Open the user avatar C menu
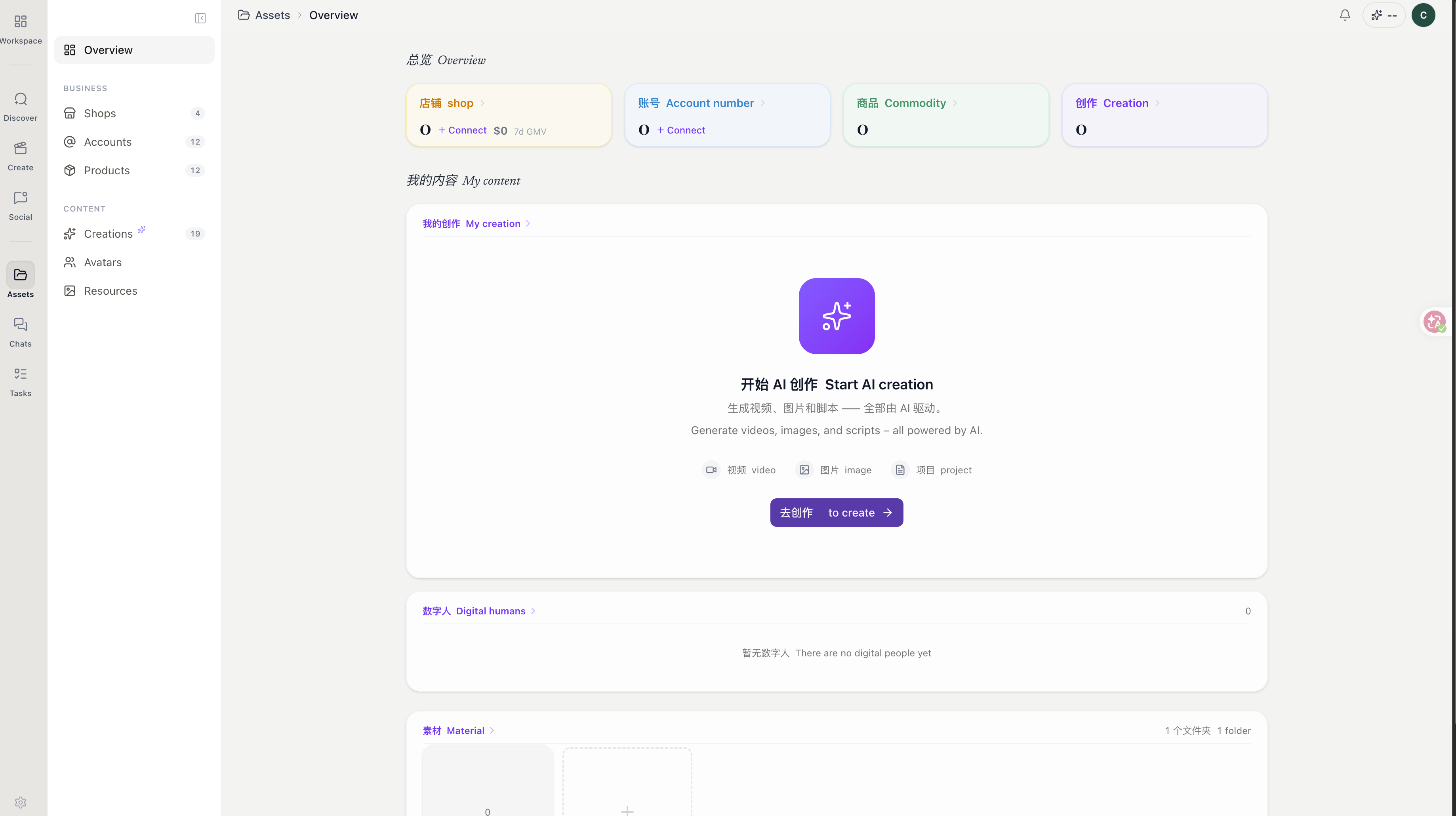 1423,15
